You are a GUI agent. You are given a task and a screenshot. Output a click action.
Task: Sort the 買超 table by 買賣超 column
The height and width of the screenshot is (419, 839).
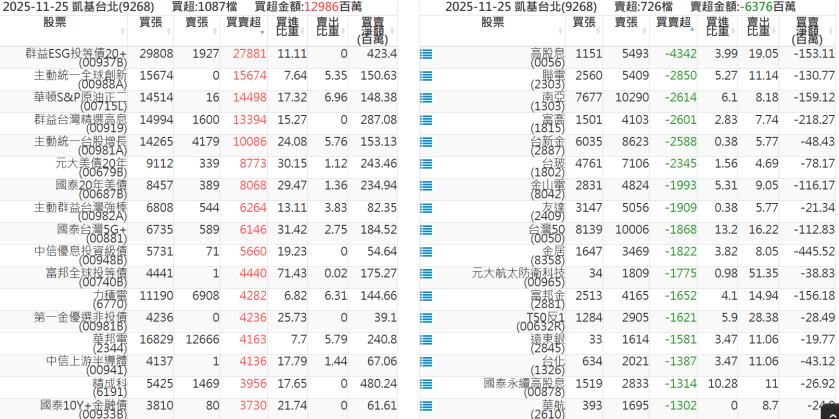click(x=245, y=22)
